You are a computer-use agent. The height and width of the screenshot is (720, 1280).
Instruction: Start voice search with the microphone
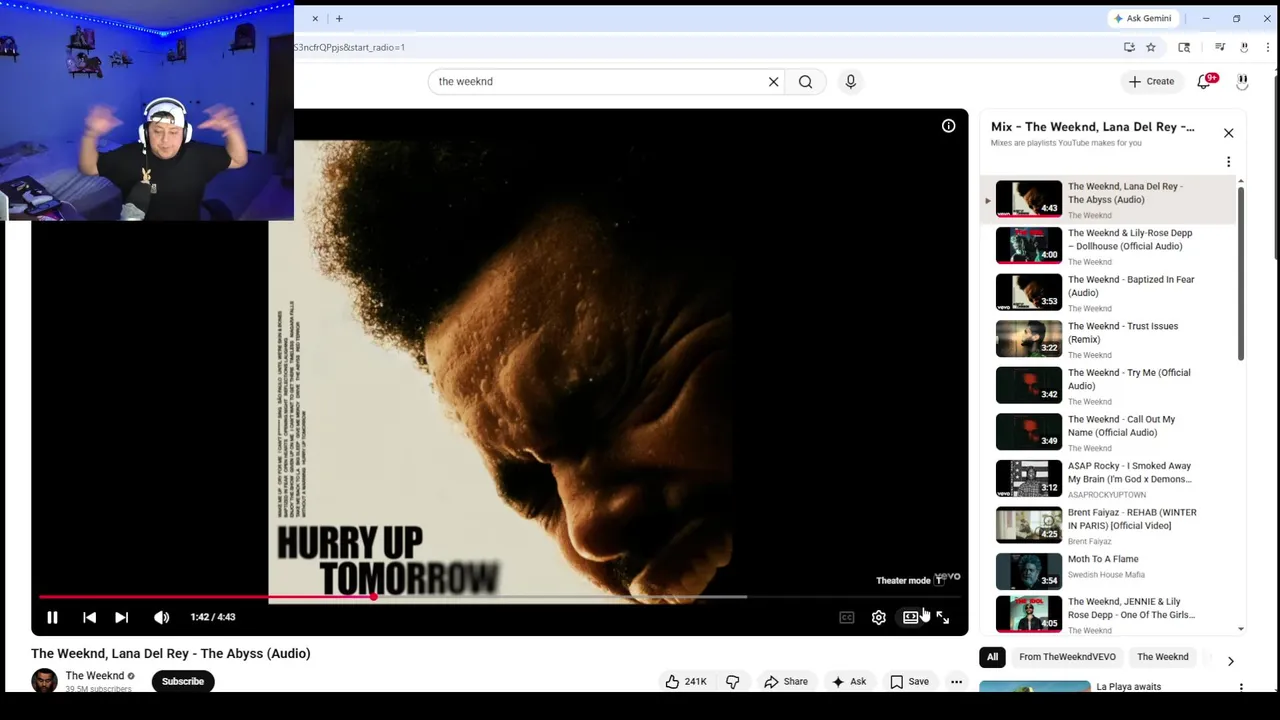[850, 81]
